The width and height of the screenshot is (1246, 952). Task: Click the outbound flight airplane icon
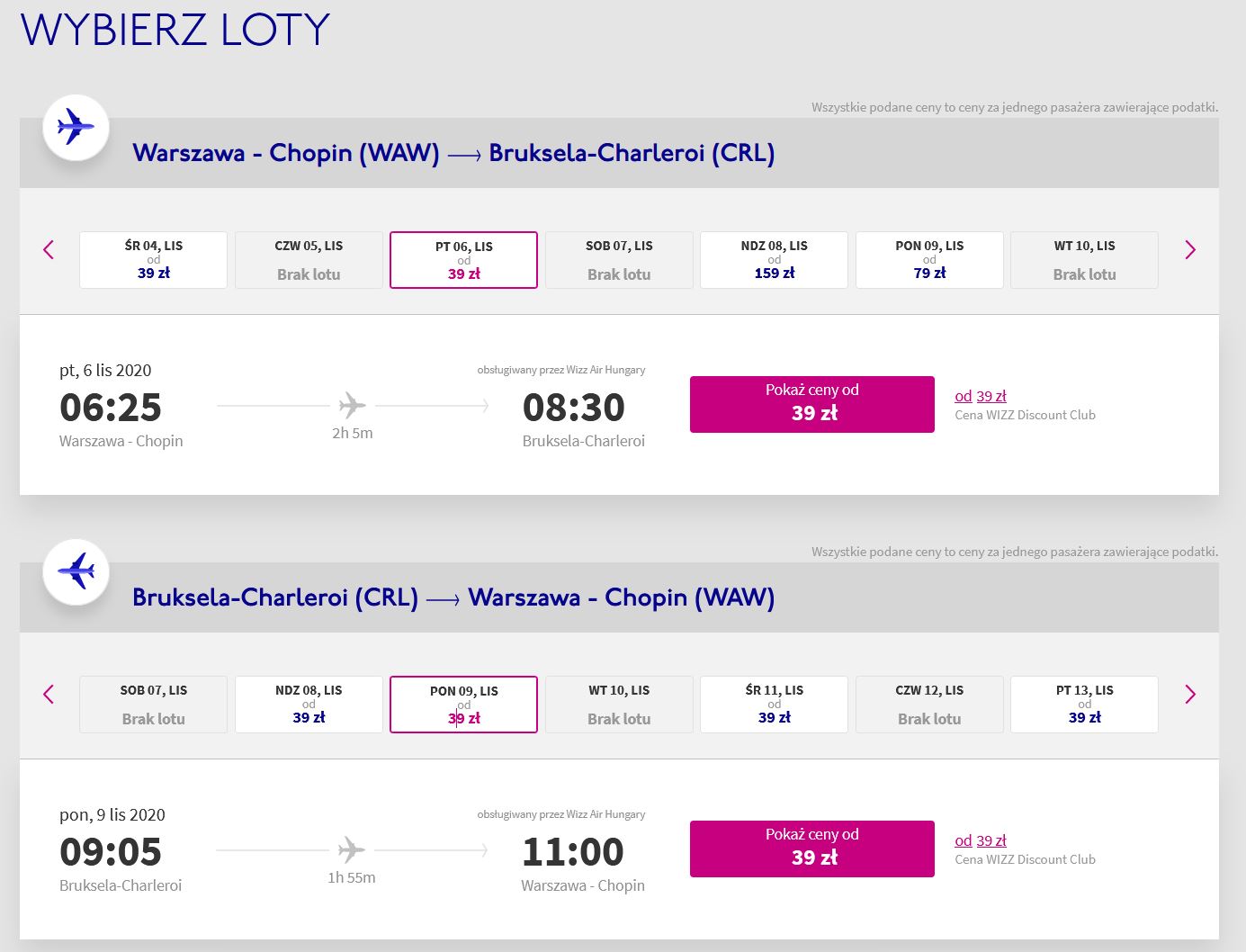click(x=76, y=127)
